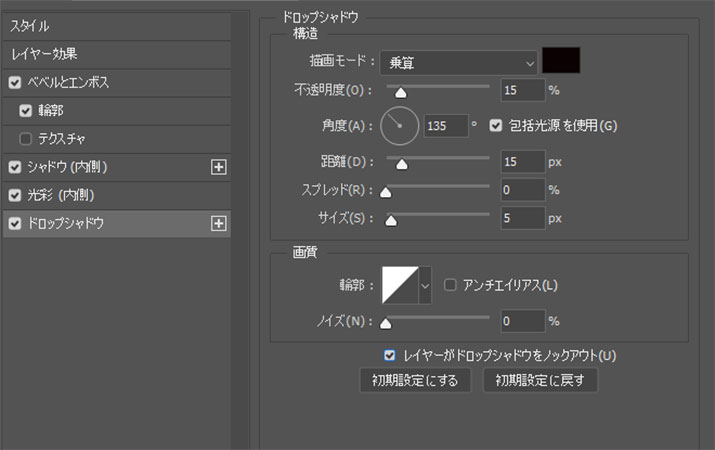The width and height of the screenshot is (715, 450).
Task: Toggle レイヤーがドロップシャドウをノックアウト checkbox
Action: [389, 355]
